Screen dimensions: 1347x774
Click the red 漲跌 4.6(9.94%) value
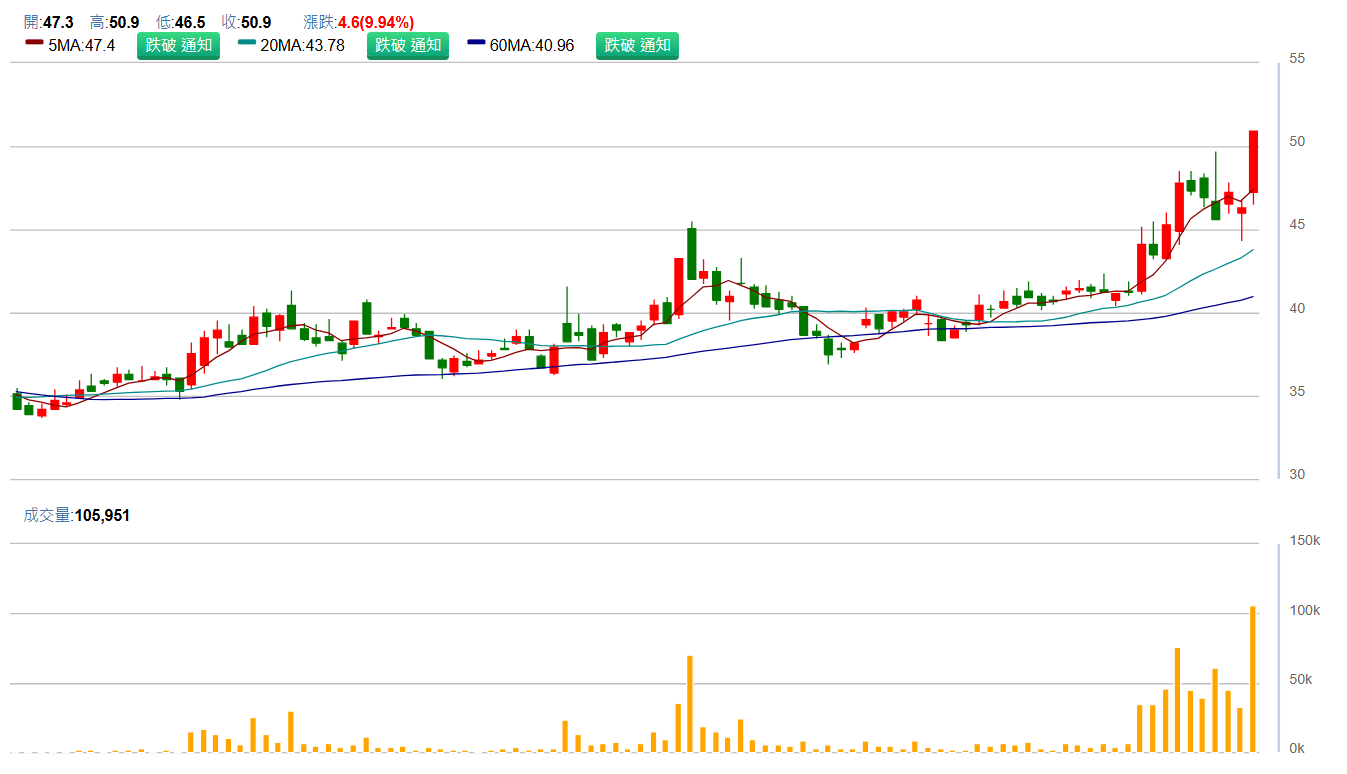(x=376, y=22)
